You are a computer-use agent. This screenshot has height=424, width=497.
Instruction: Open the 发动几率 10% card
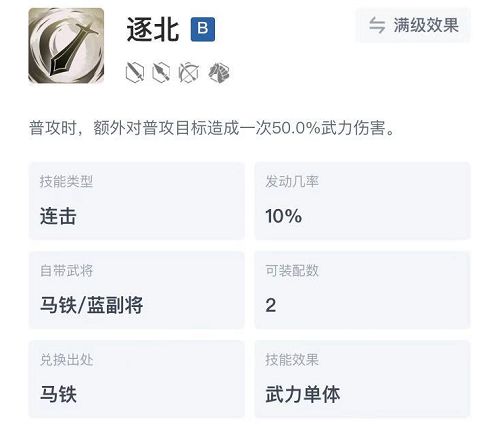(362, 201)
